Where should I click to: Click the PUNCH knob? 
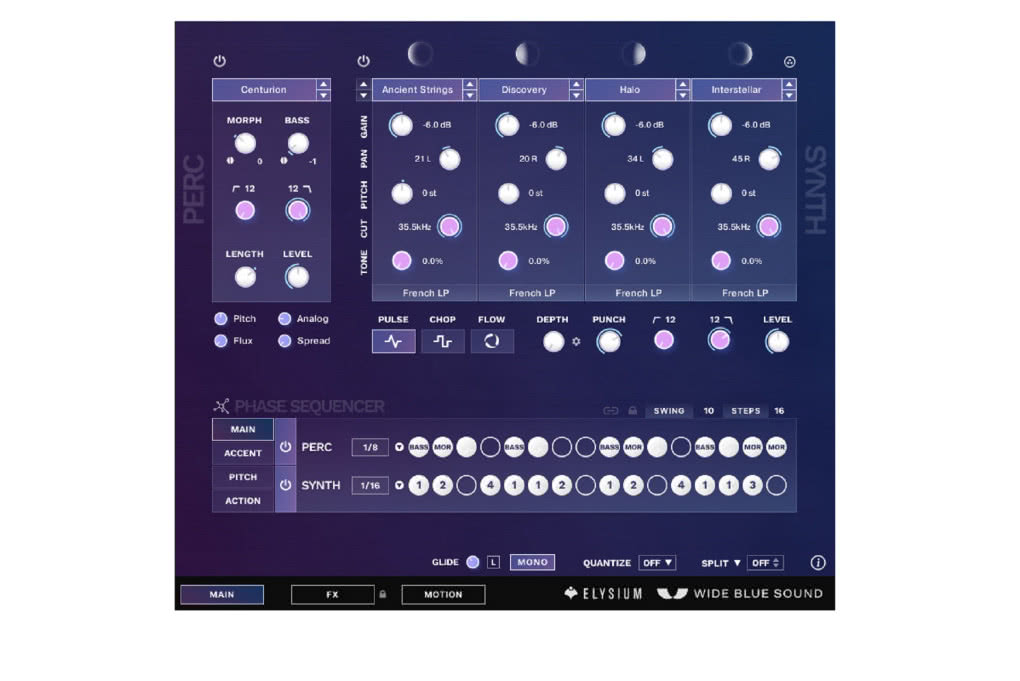[x=609, y=341]
